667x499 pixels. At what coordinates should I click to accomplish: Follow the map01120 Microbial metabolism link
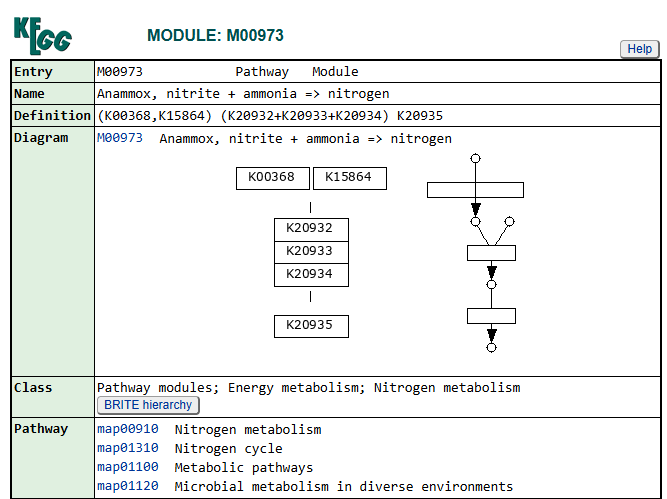pyautogui.click(x=127, y=486)
